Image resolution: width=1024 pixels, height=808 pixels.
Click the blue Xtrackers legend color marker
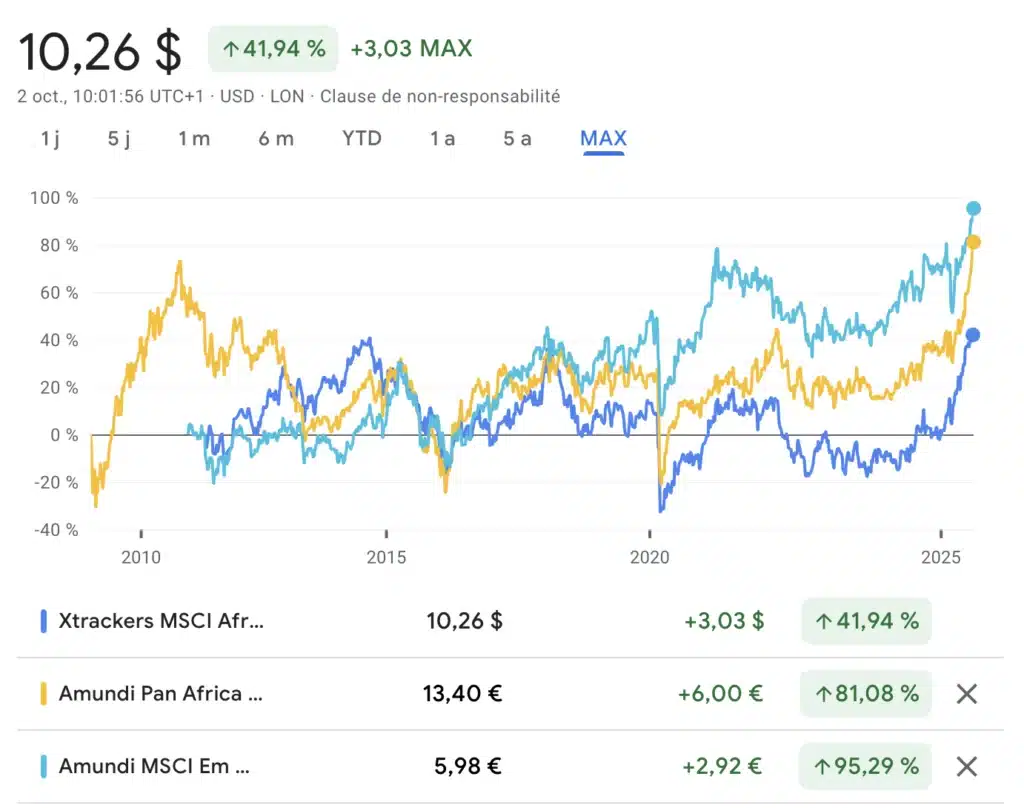(x=43, y=621)
